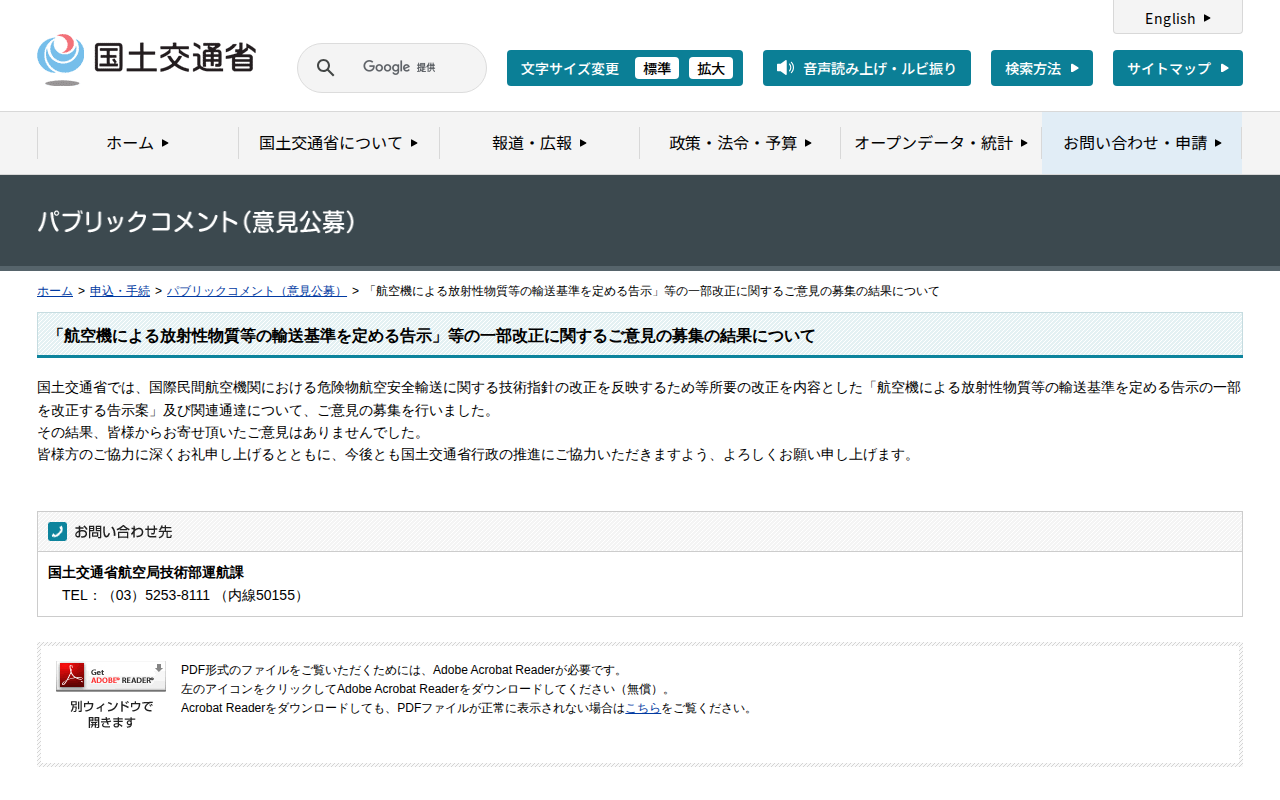Click the speaker icon for 音声読み上げ

tap(785, 68)
